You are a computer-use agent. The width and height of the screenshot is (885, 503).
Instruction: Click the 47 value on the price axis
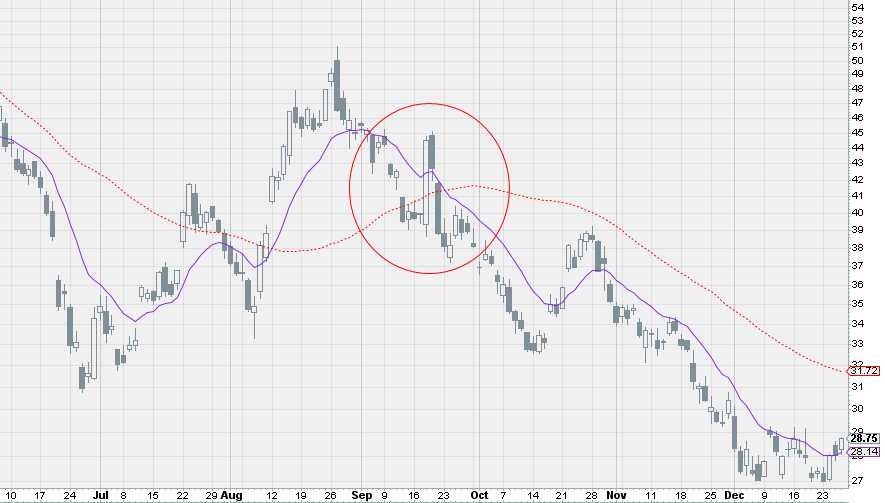pos(857,103)
